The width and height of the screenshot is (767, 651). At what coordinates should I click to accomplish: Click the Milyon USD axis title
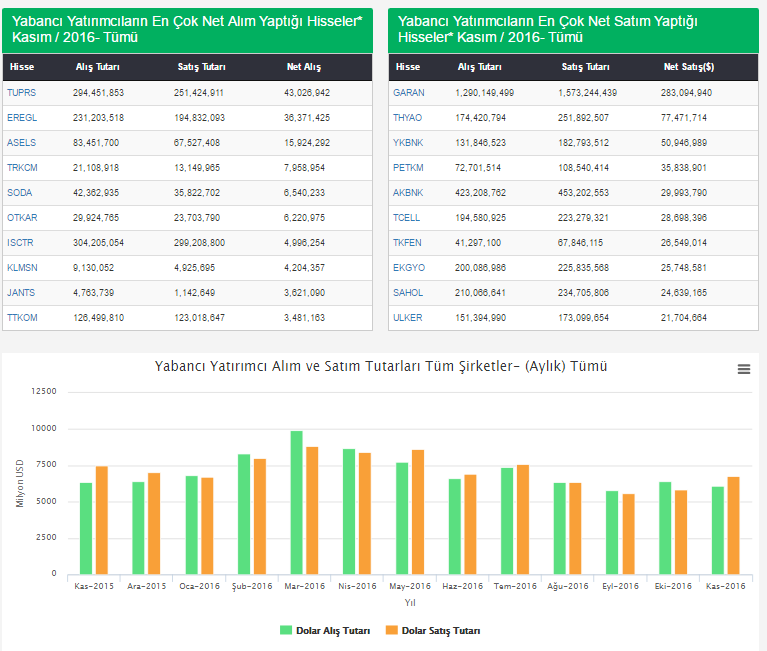coord(20,483)
